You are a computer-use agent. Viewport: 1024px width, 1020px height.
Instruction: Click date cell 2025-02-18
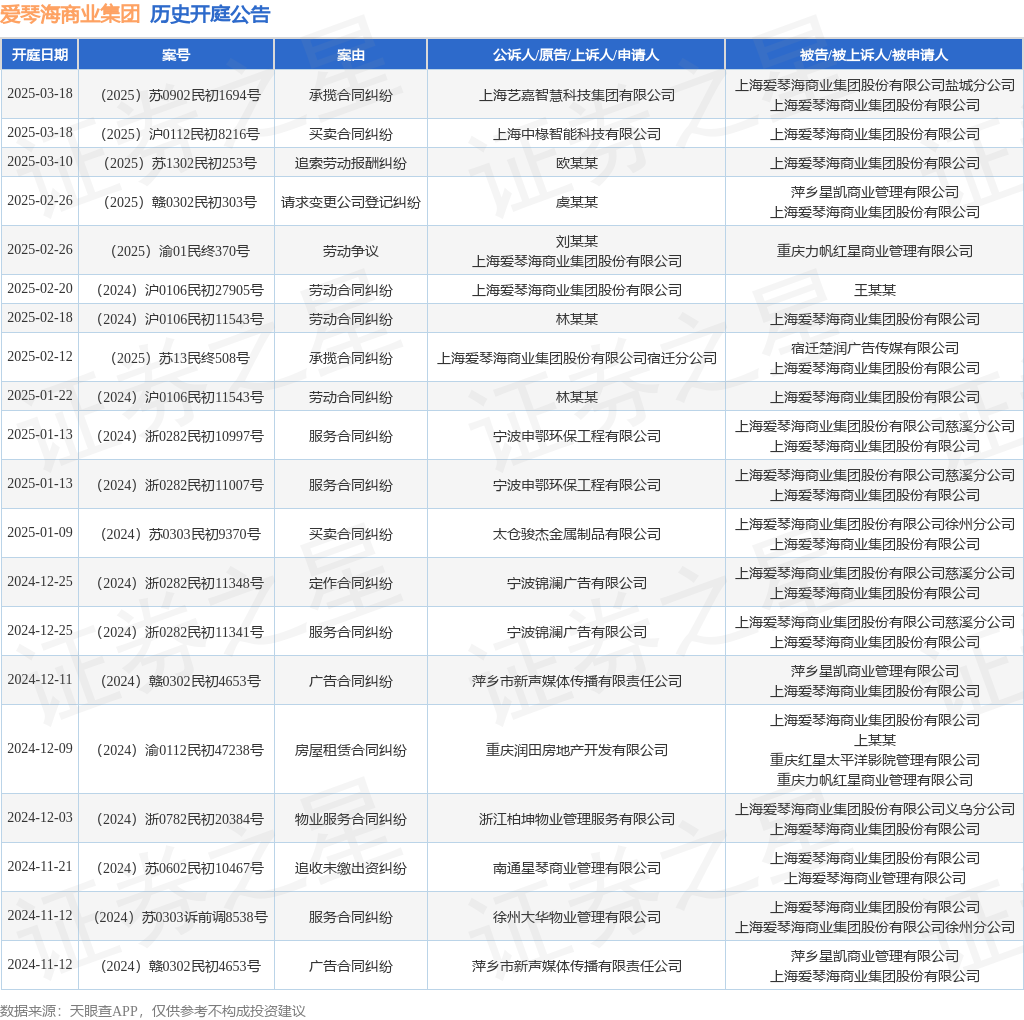point(40,317)
